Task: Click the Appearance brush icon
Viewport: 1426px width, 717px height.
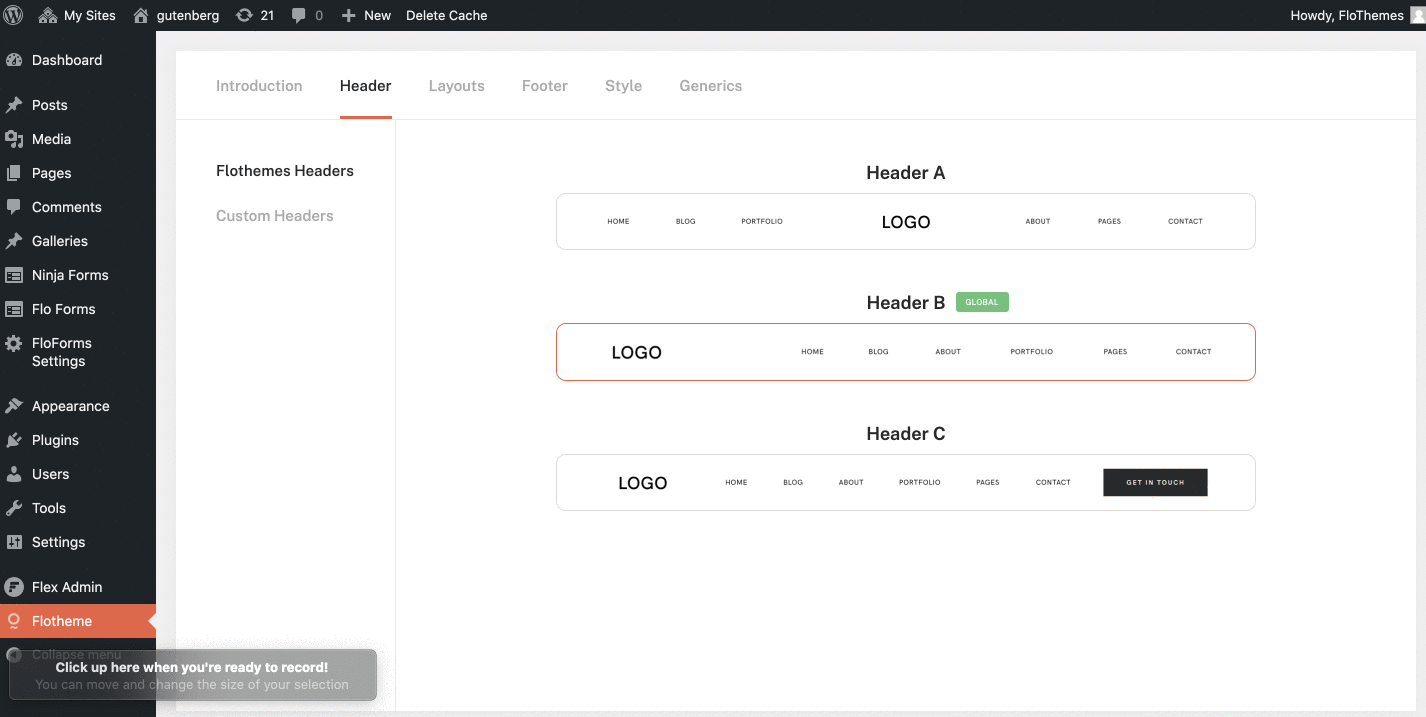Action: click(14, 406)
